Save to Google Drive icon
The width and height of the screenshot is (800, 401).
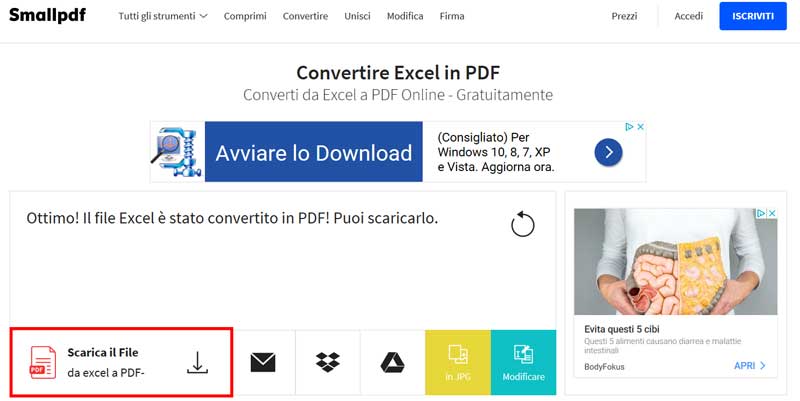392,362
